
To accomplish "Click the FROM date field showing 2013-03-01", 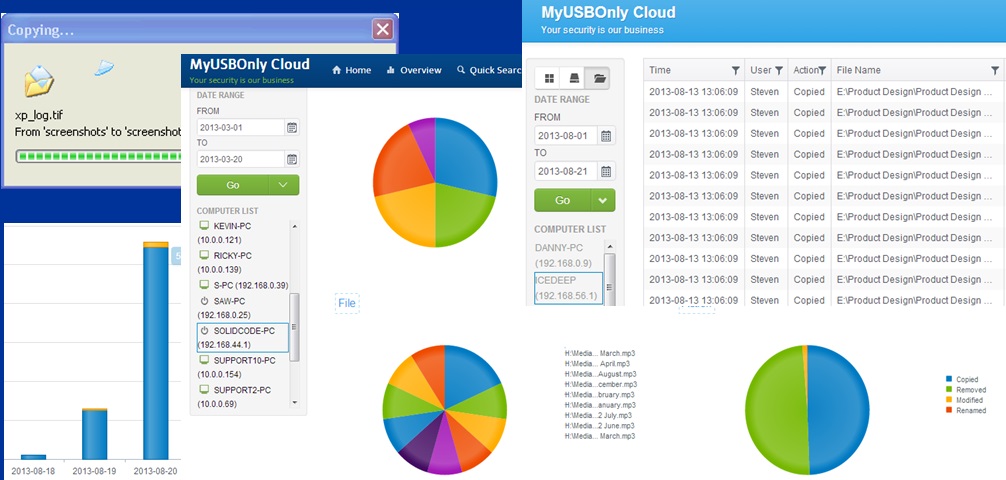I will (241, 128).
